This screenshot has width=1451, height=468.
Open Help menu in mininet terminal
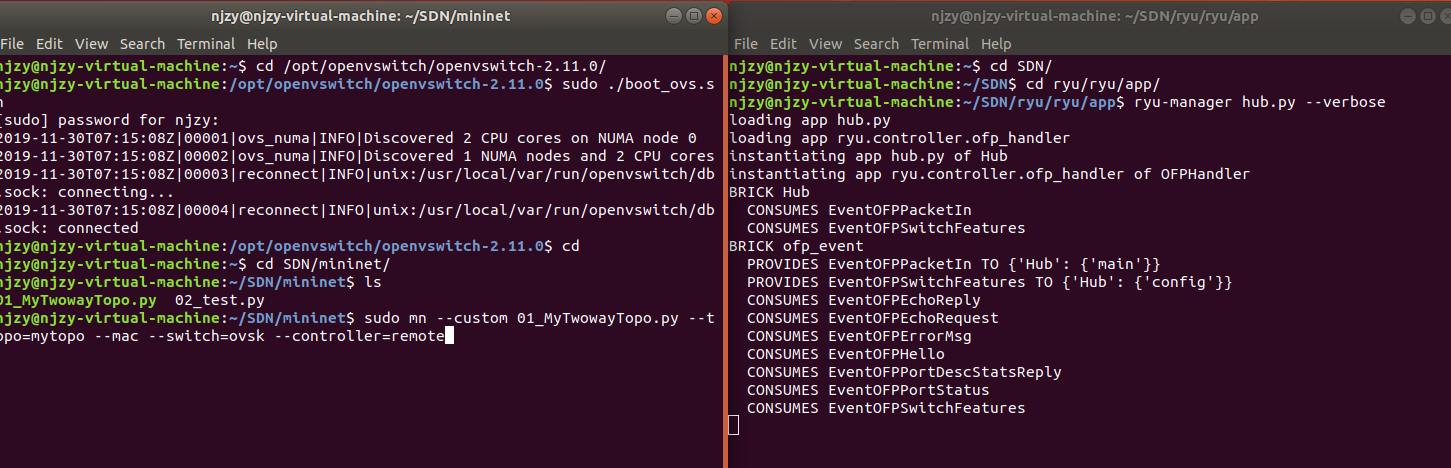pyautogui.click(x=262, y=44)
